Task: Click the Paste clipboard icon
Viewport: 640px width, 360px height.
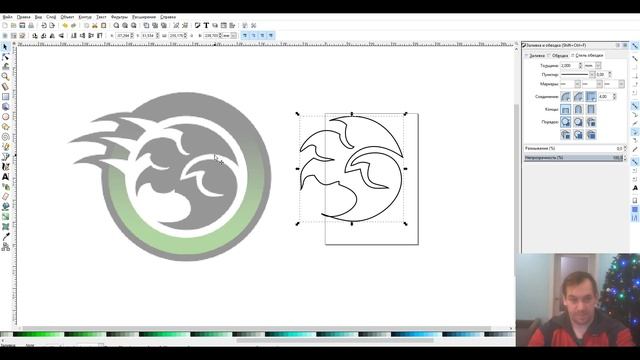Action: pyautogui.click(x=104, y=26)
